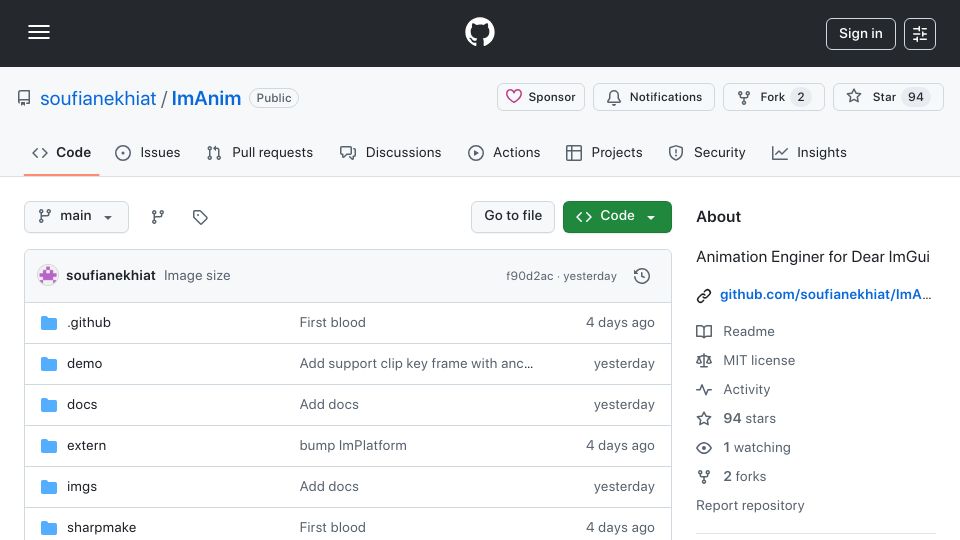Viewport: 960px width, 540px height.
Task: Click folder icon of .github row
Action: (49, 323)
